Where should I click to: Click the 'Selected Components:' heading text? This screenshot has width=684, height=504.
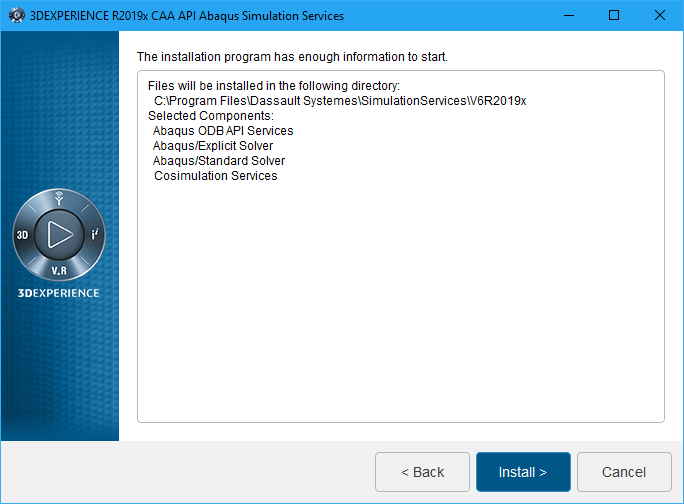(x=203, y=116)
